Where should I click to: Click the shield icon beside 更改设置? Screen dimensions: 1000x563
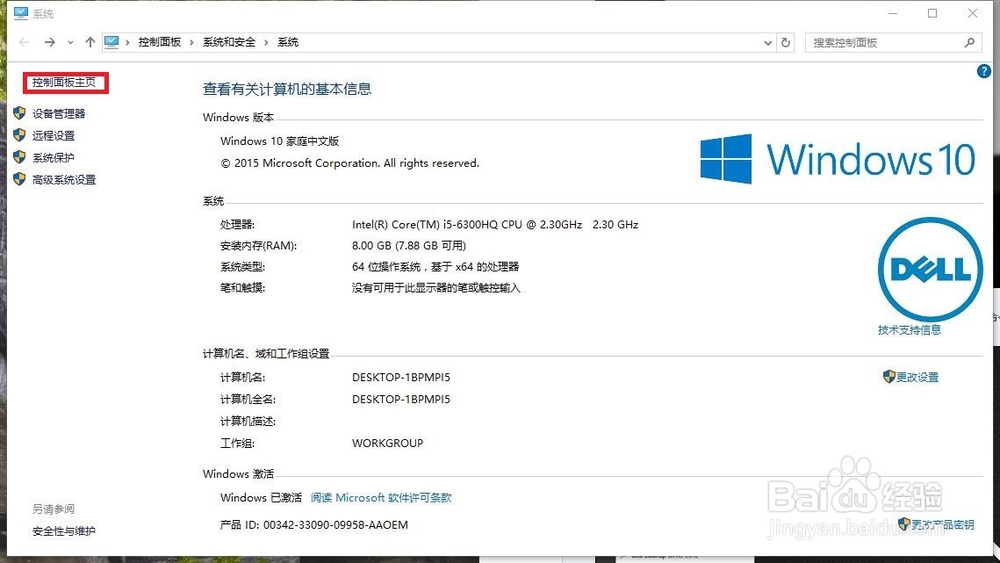tap(889, 377)
